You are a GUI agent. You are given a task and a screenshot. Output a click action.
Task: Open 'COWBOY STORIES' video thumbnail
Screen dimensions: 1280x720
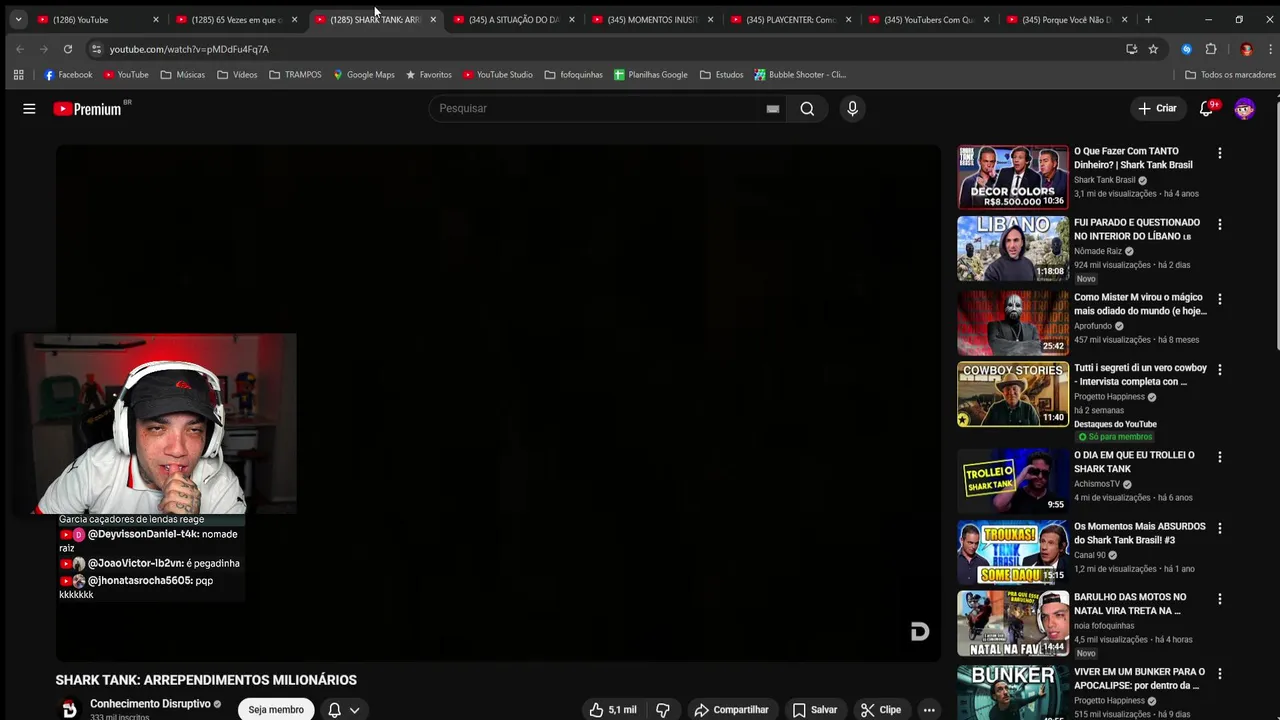coord(1012,394)
